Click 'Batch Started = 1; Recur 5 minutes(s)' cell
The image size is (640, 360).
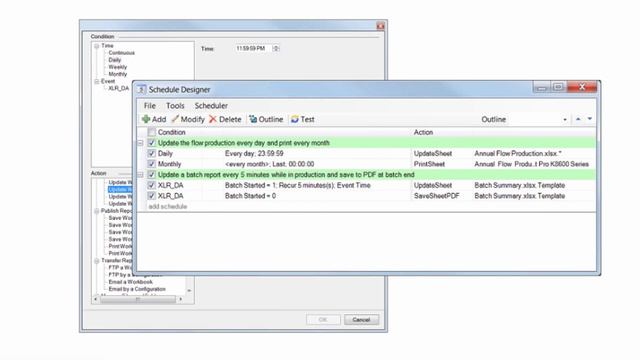pyautogui.click(x=298, y=185)
